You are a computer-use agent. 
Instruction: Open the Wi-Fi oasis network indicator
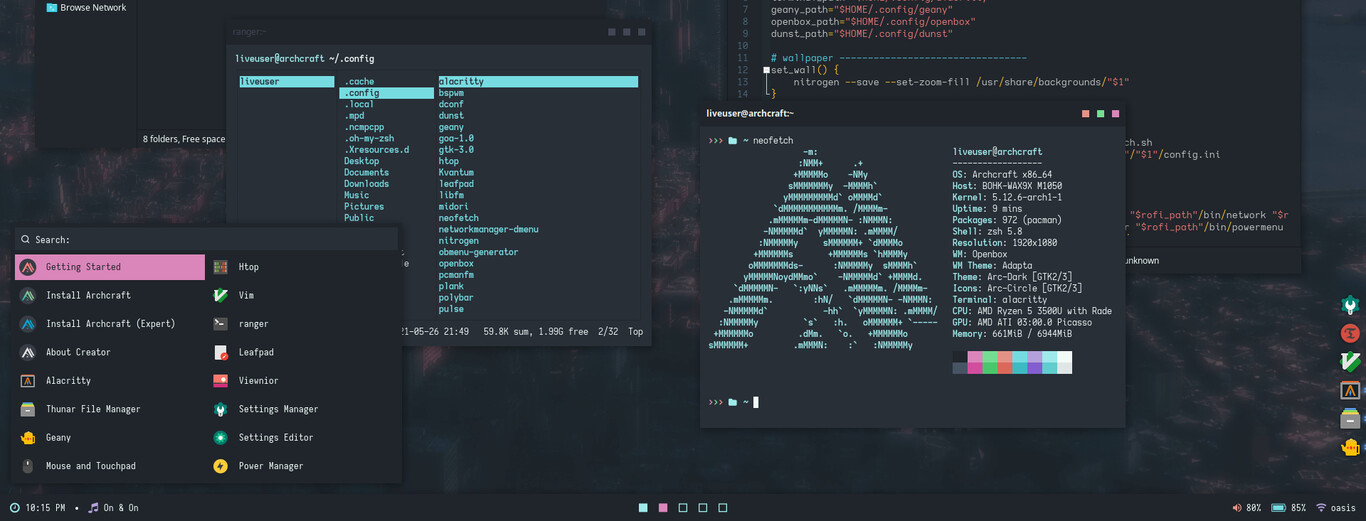[1321, 508]
